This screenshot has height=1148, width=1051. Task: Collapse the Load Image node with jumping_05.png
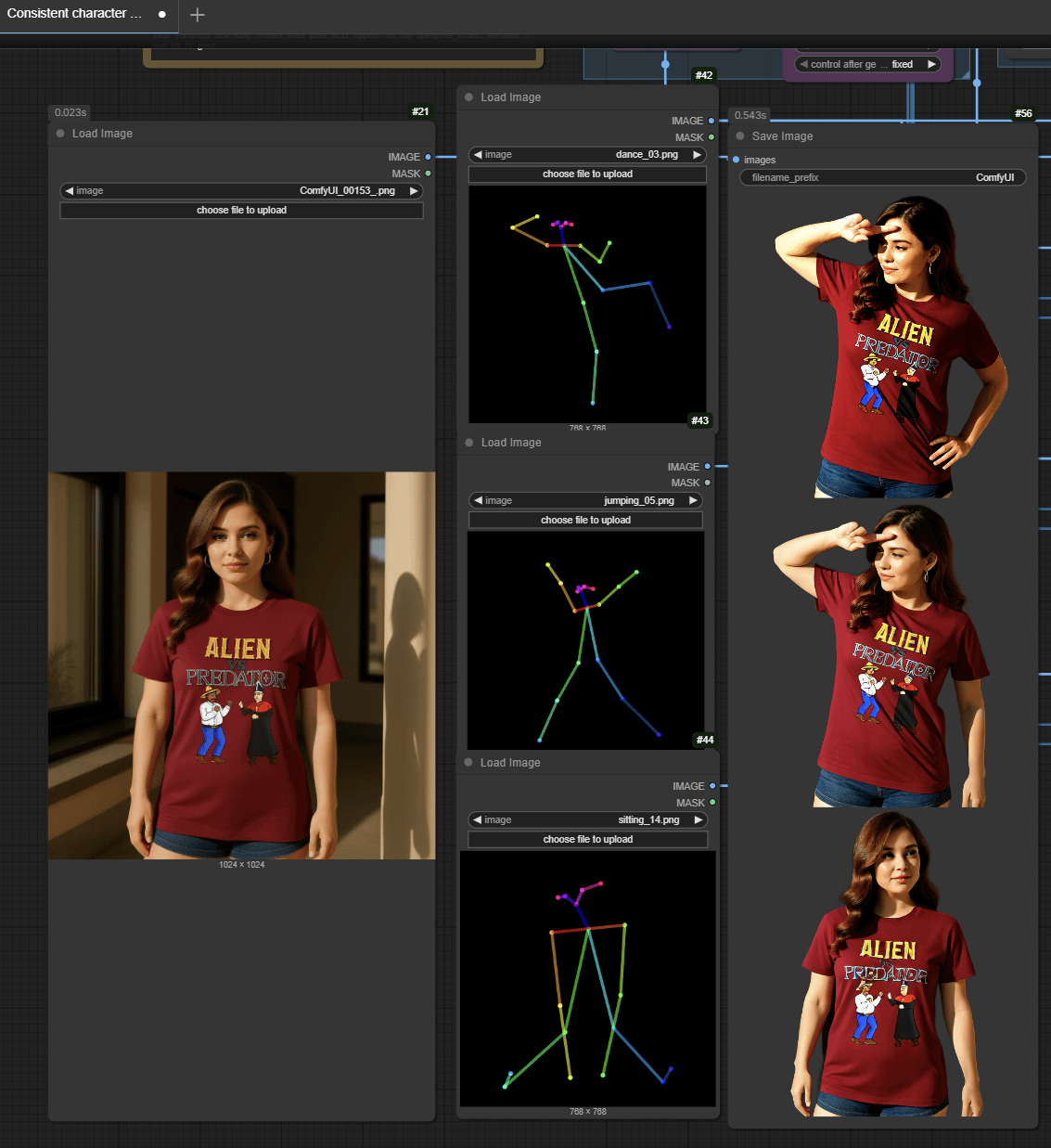click(x=469, y=443)
